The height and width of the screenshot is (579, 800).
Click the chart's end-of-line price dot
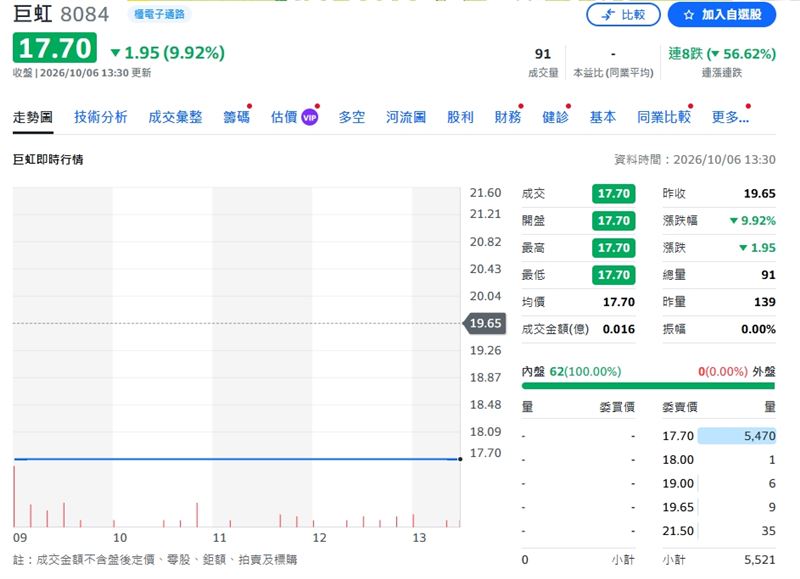point(460,459)
